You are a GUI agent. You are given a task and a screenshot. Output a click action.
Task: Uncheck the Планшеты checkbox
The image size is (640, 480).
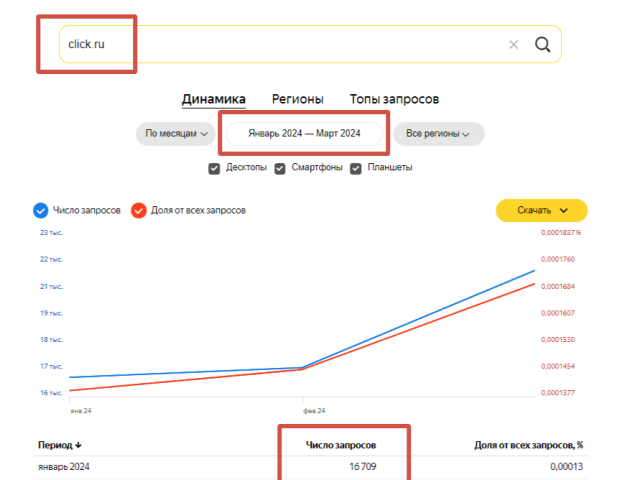pyautogui.click(x=356, y=169)
